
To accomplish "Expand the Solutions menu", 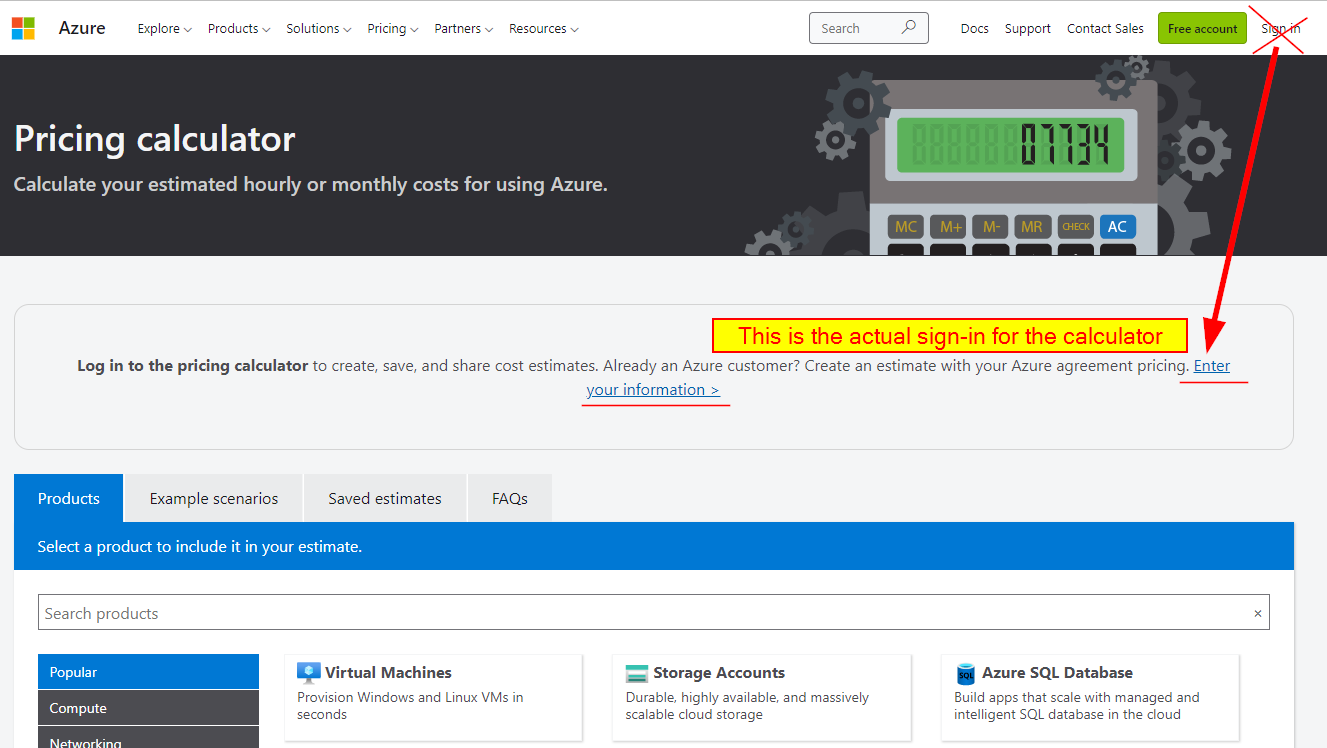I will pos(319,29).
